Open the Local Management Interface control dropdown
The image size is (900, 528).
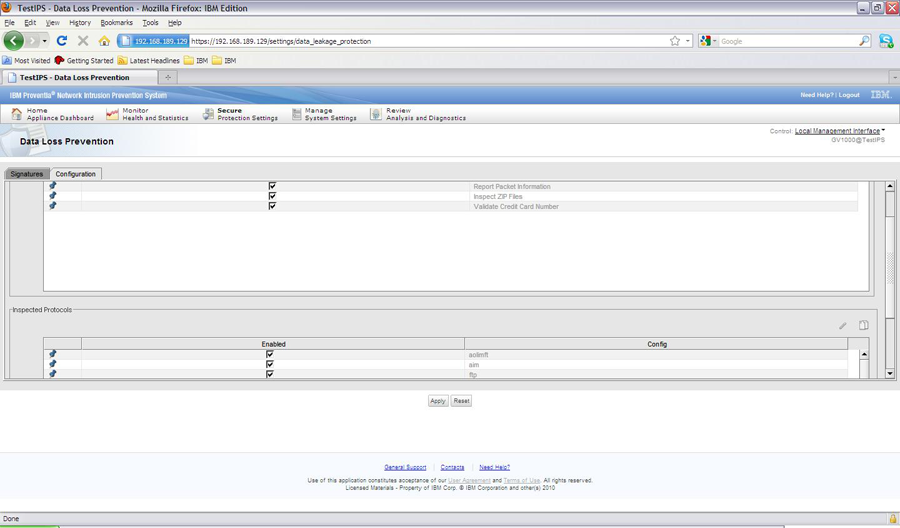[x=840, y=131]
